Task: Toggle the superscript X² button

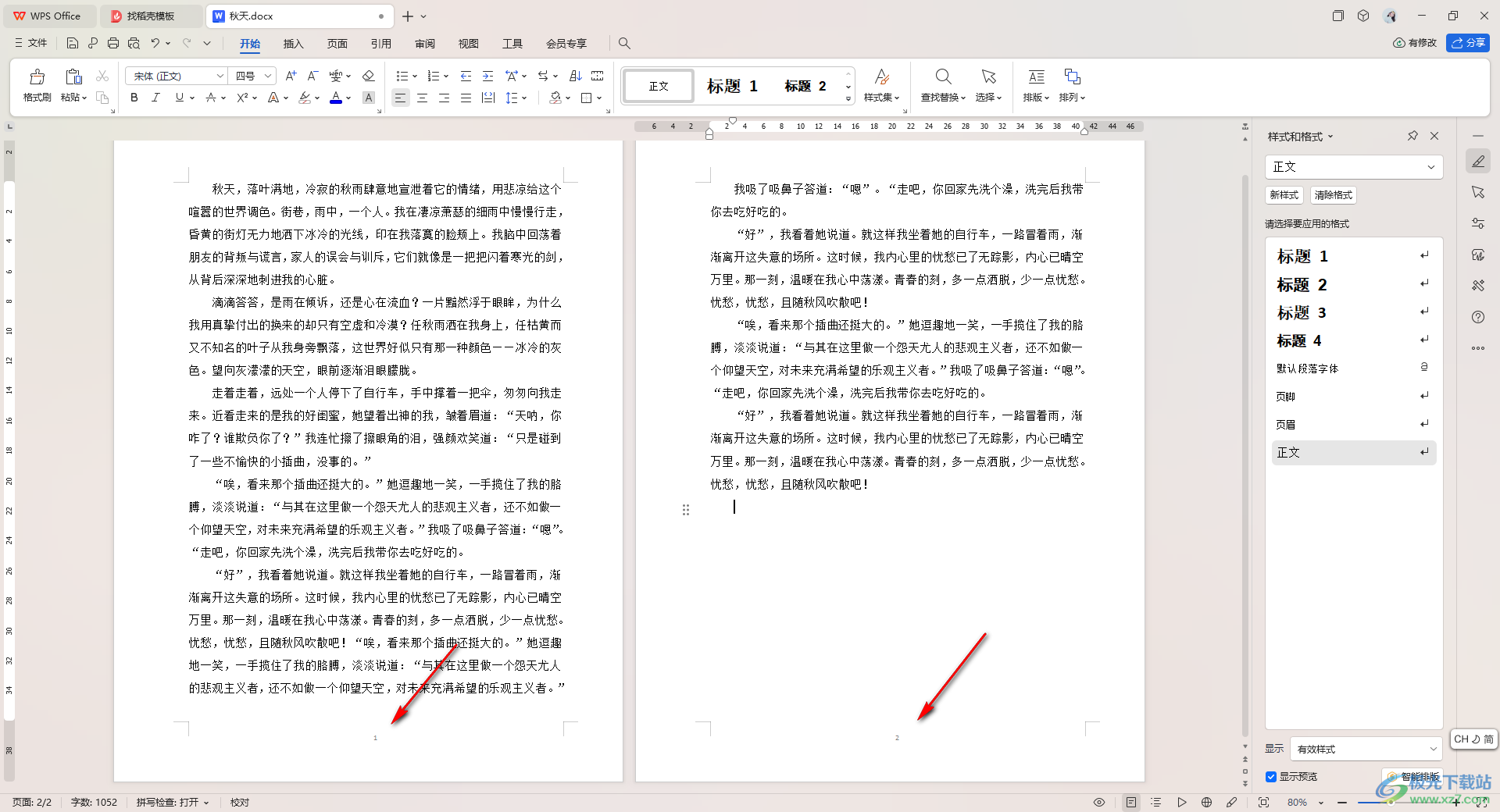Action: [242, 98]
